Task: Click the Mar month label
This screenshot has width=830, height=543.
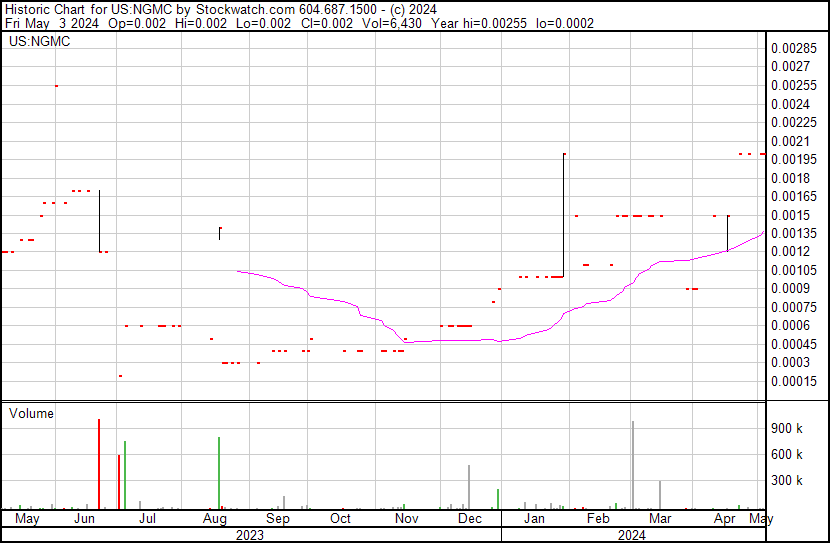Action: 660,518
